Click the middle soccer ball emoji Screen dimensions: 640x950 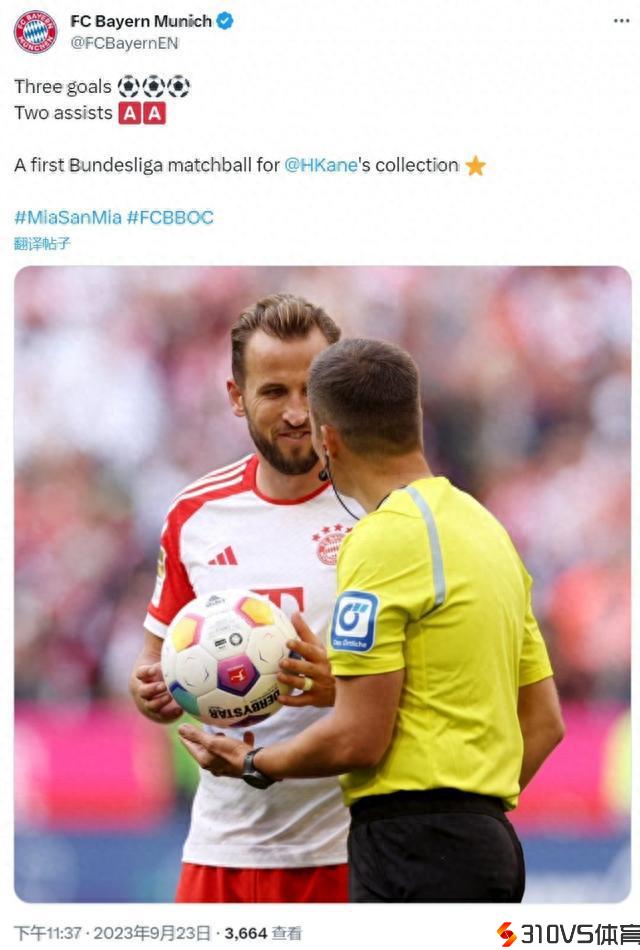point(153,87)
